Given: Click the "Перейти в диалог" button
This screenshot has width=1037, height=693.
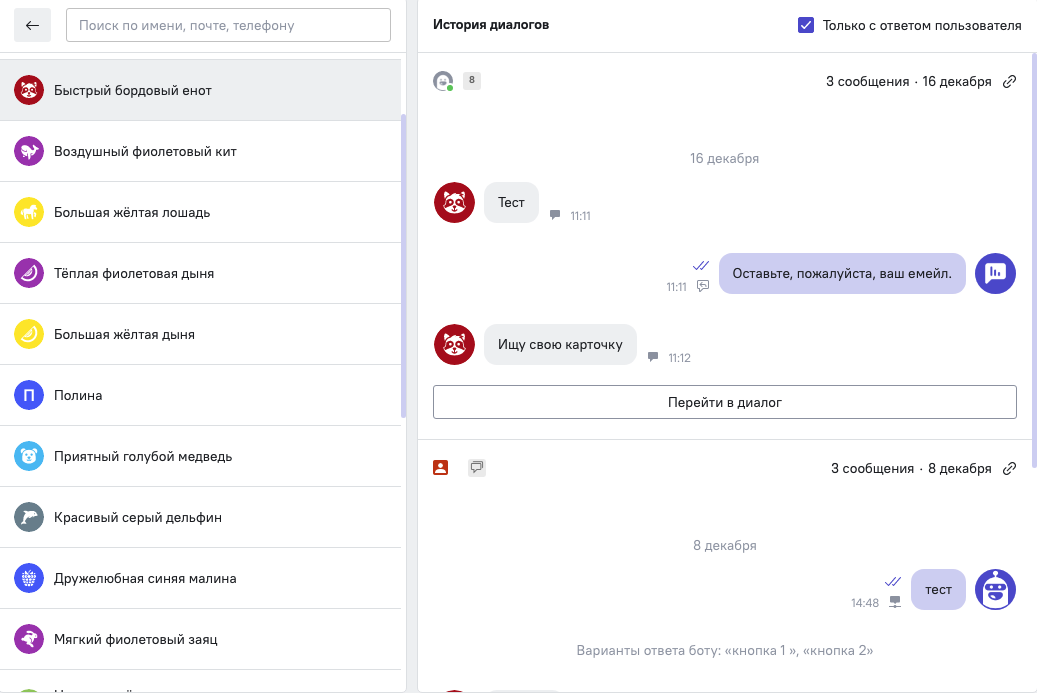Looking at the screenshot, I should 724,402.
